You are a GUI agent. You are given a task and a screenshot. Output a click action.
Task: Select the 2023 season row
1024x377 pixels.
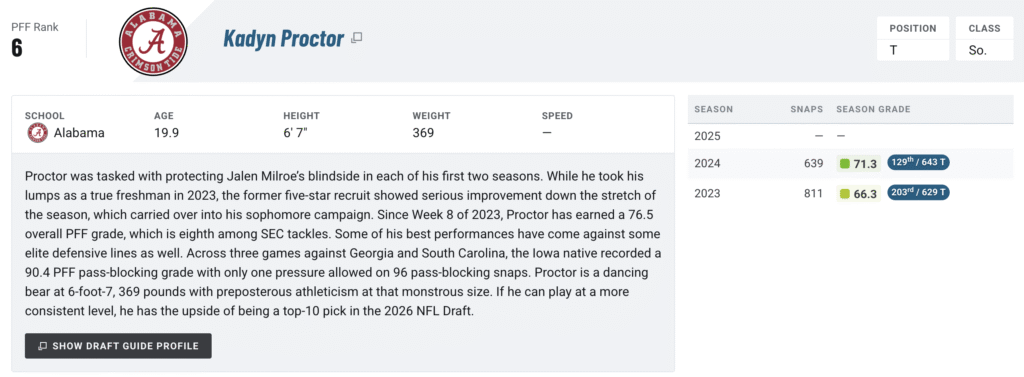coord(851,193)
